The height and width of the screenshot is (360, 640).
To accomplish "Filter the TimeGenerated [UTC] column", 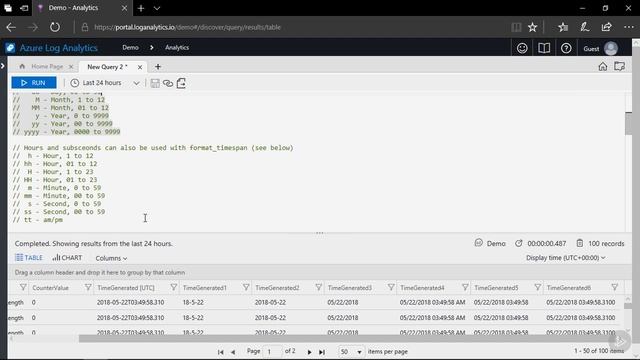I will [x=173, y=287].
